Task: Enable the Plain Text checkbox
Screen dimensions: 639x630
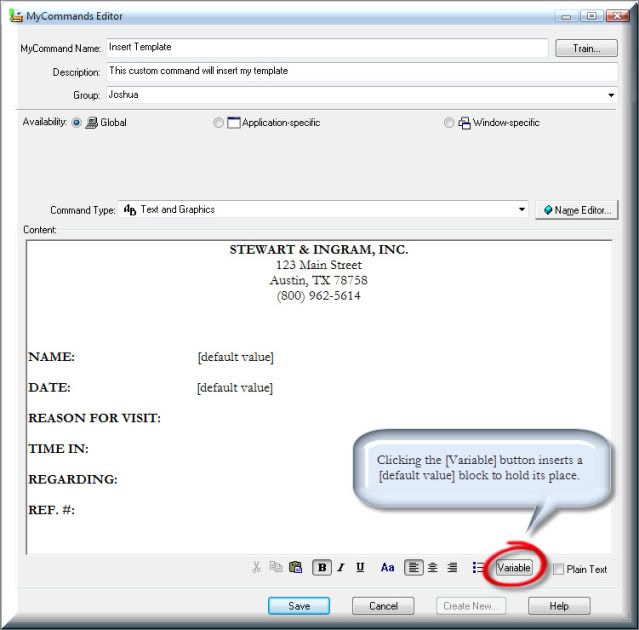Action: (558, 569)
